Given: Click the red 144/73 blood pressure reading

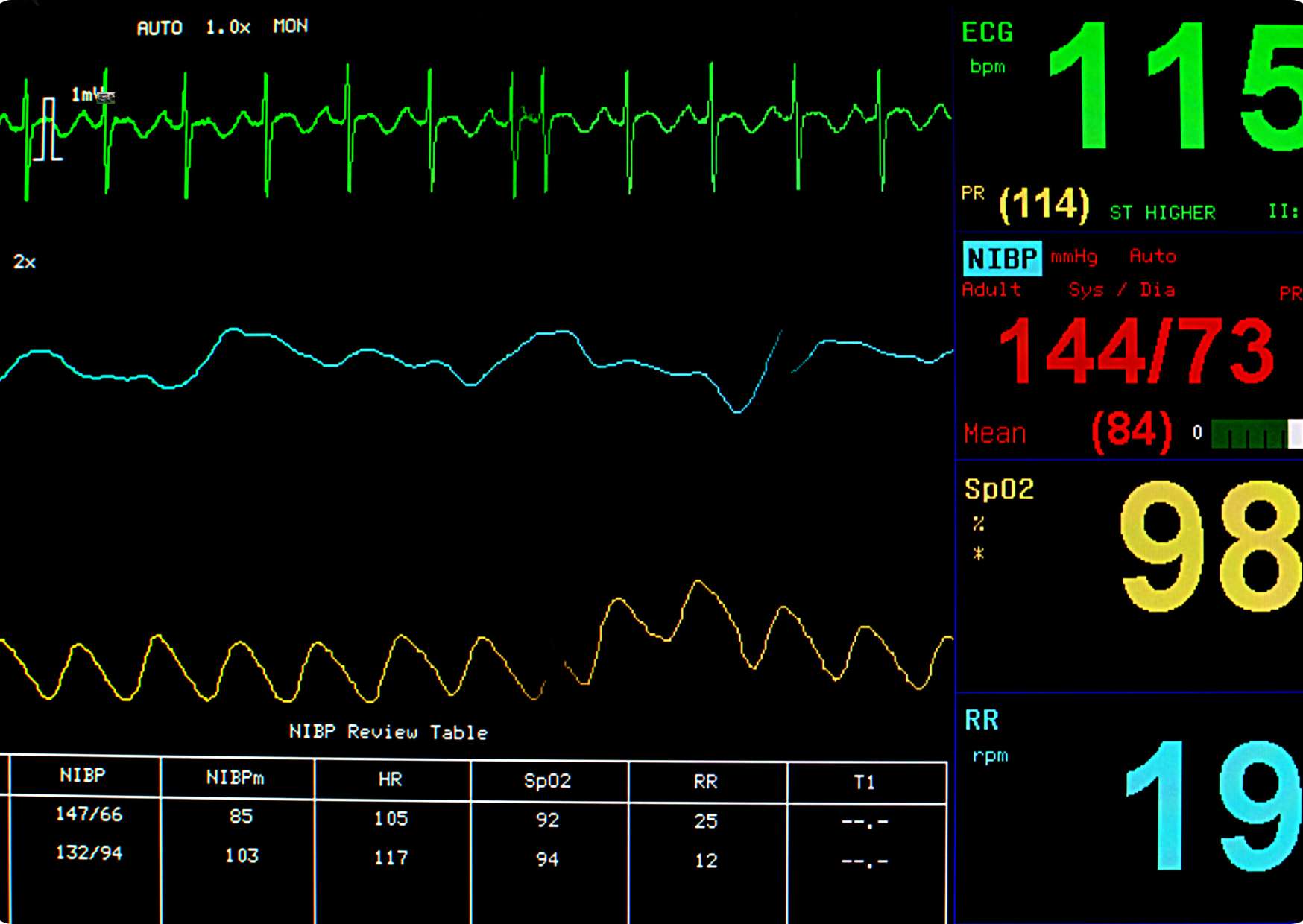Looking at the screenshot, I should pos(1135,352).
